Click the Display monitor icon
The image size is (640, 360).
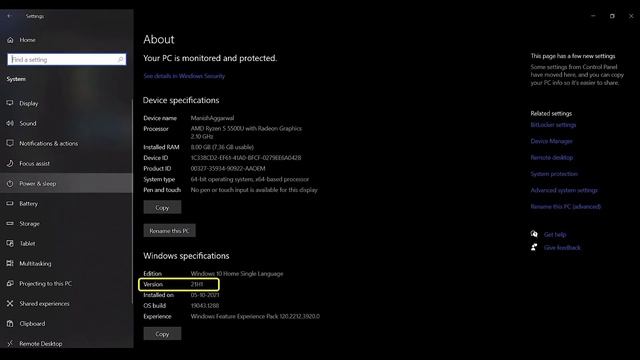(10, 103)
